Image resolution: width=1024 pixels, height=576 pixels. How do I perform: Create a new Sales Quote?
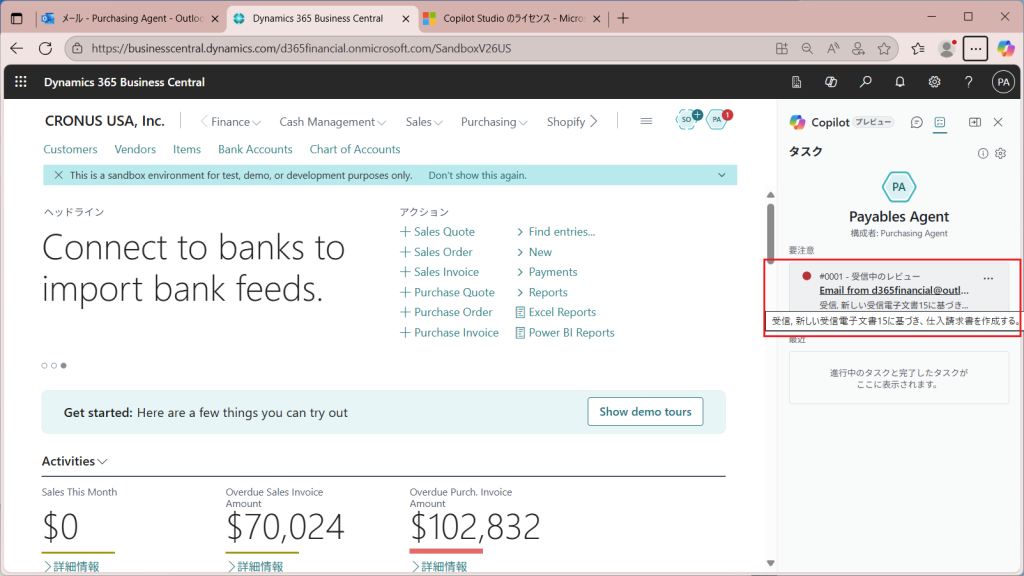click(x=438, y=232)
